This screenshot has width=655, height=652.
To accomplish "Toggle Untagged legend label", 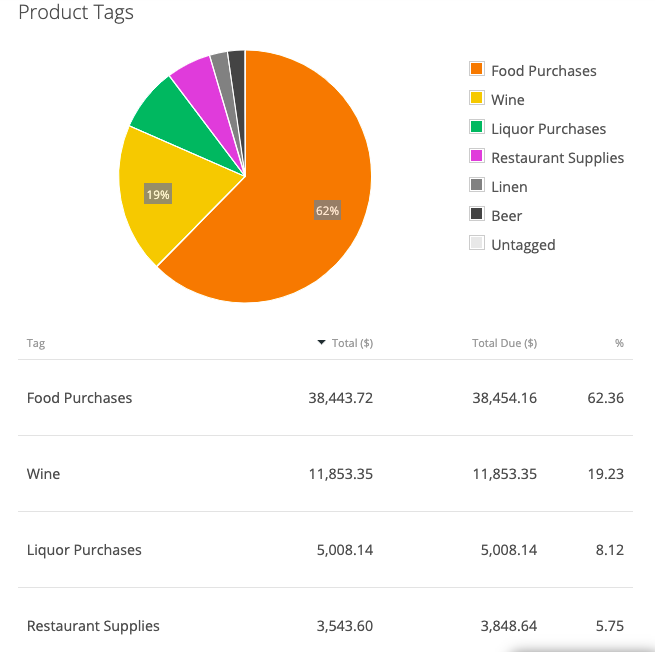I will pos(523,245).
